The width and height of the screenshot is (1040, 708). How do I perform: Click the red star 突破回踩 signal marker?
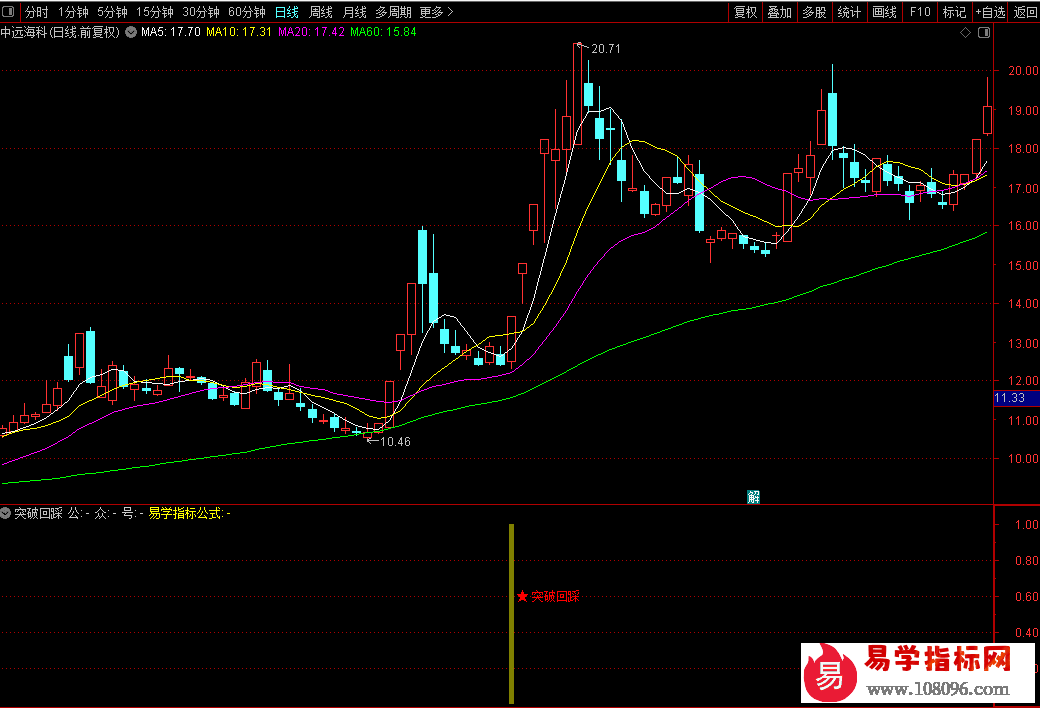[x=522, y=596]
